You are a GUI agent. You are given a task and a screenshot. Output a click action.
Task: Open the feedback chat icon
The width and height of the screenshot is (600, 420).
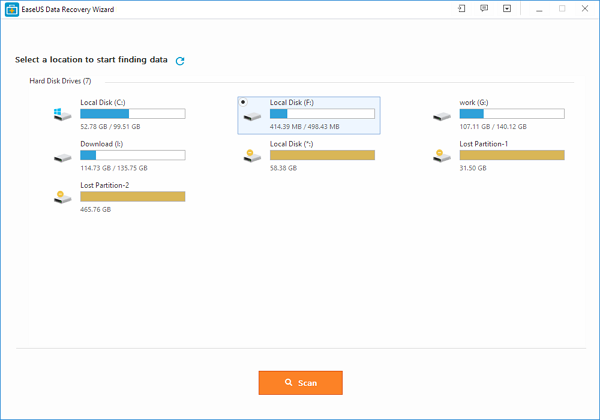484,9
